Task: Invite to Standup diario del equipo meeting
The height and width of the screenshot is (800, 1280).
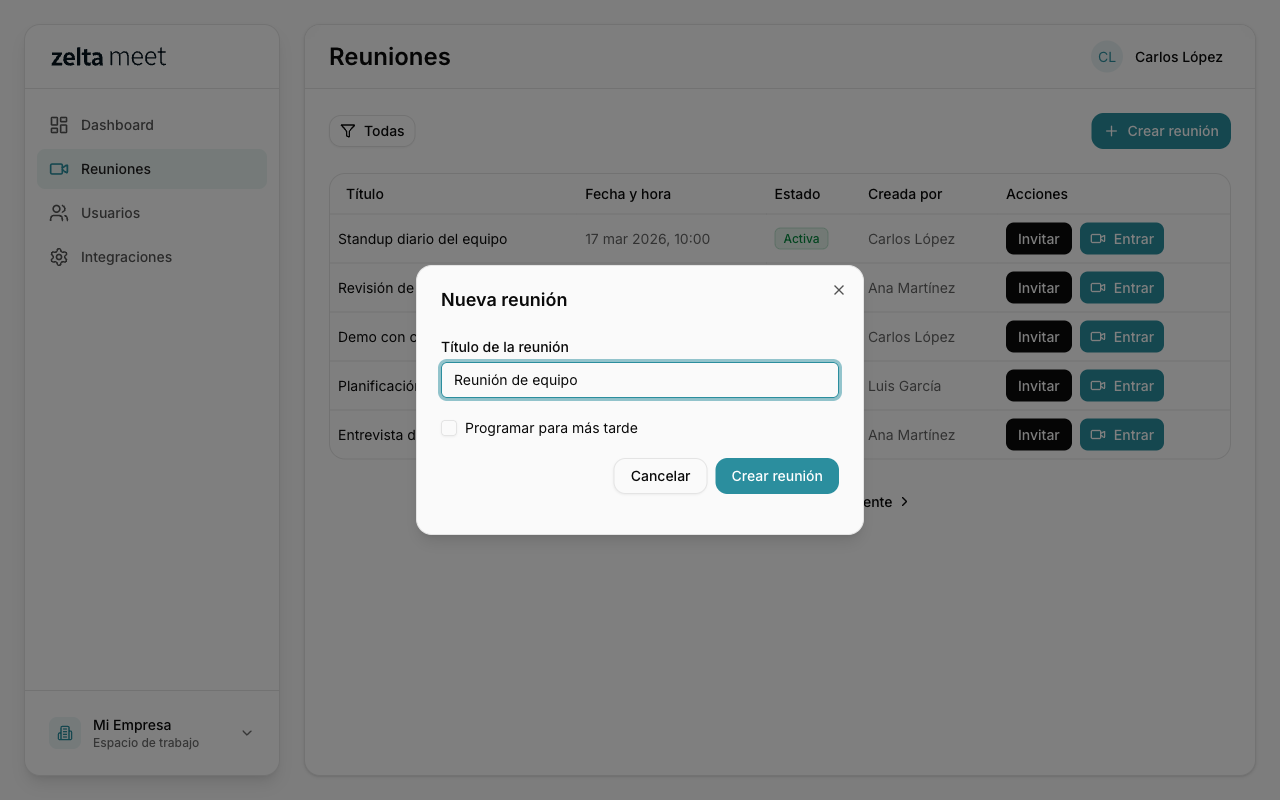Action: pyautogui.click(x=1038, y=239)
